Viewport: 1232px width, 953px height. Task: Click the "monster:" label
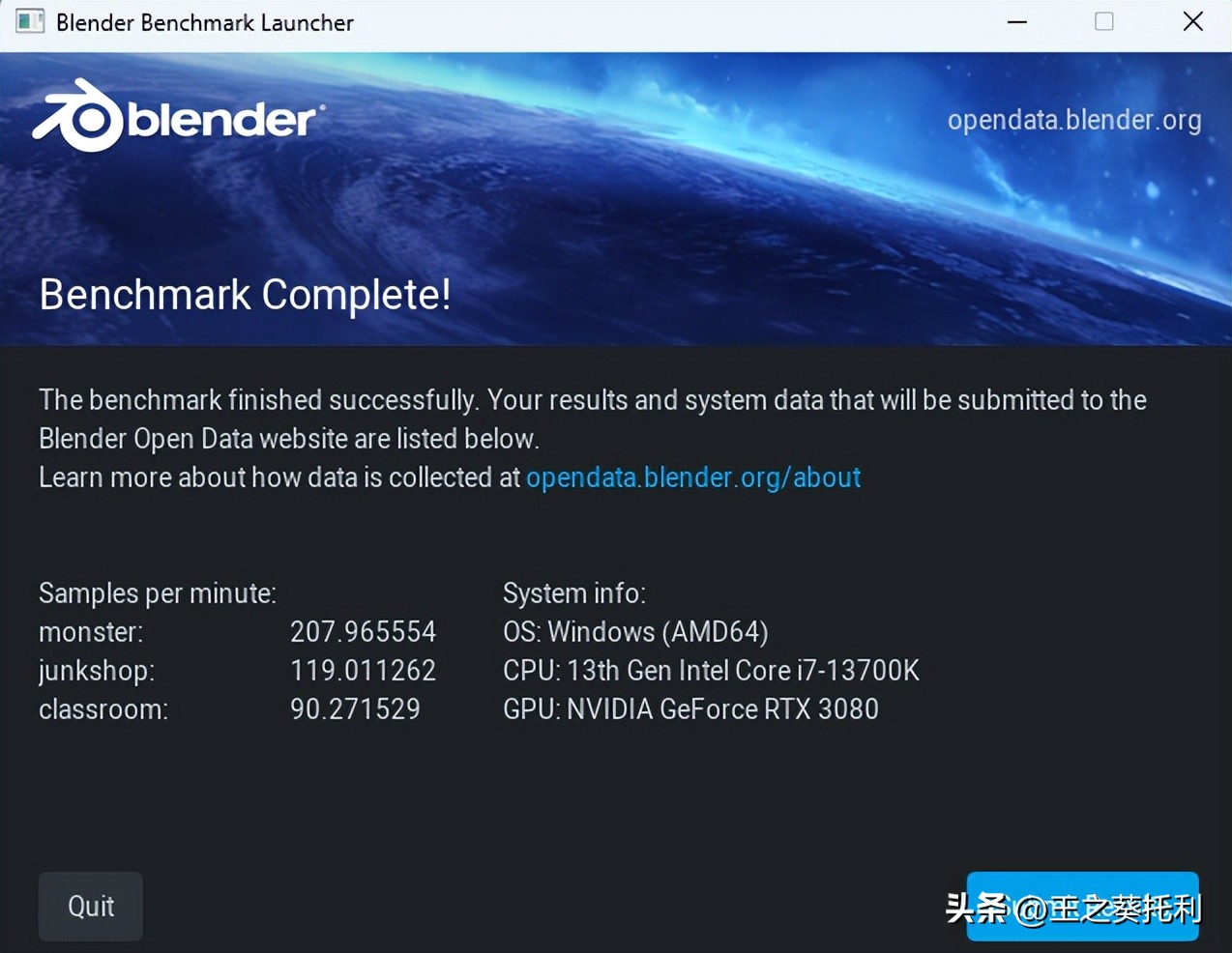tap(91, 632)
